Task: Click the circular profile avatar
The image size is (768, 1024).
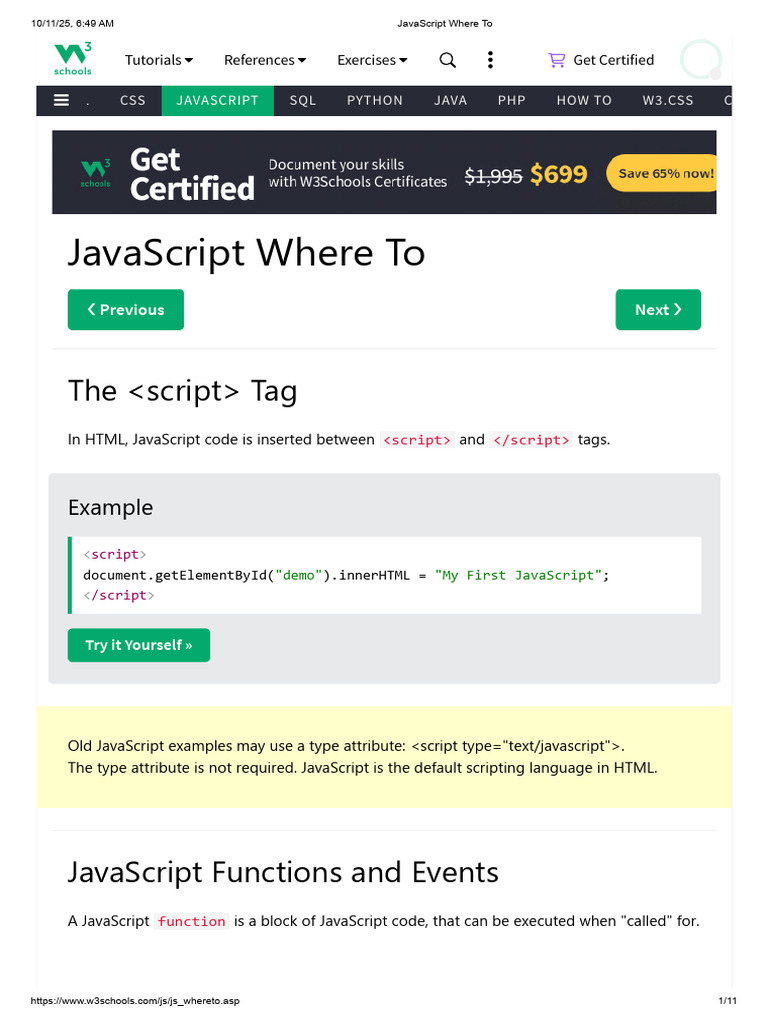Action: [x=701, y=60]
